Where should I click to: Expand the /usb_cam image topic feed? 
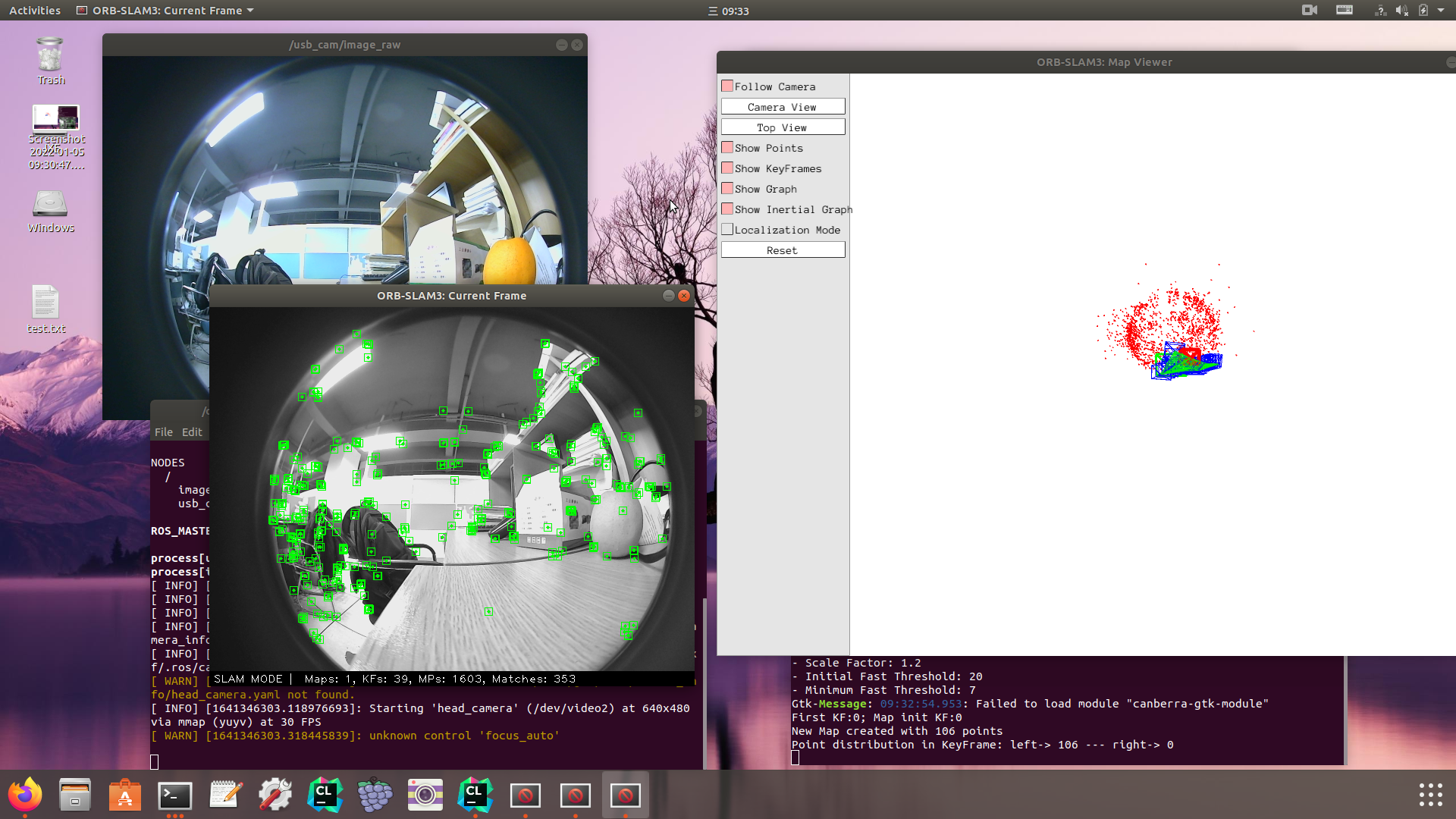(345, 44)
